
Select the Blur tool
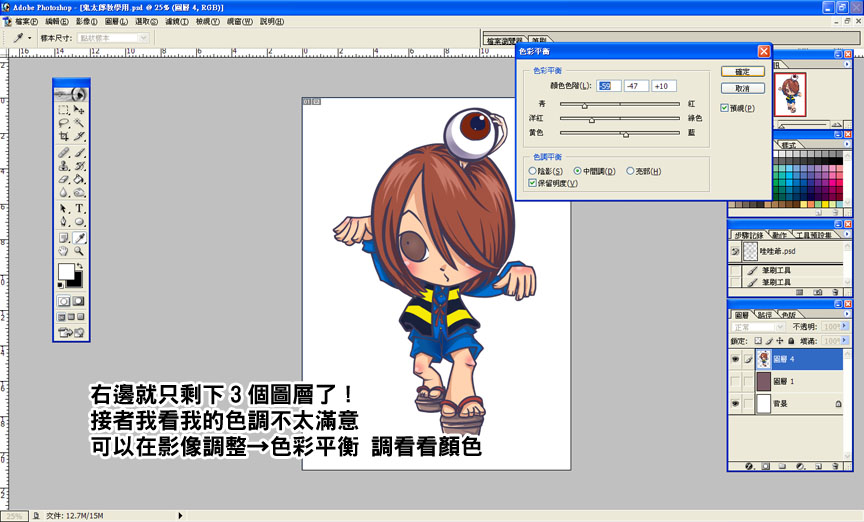(x=64, y=192)
